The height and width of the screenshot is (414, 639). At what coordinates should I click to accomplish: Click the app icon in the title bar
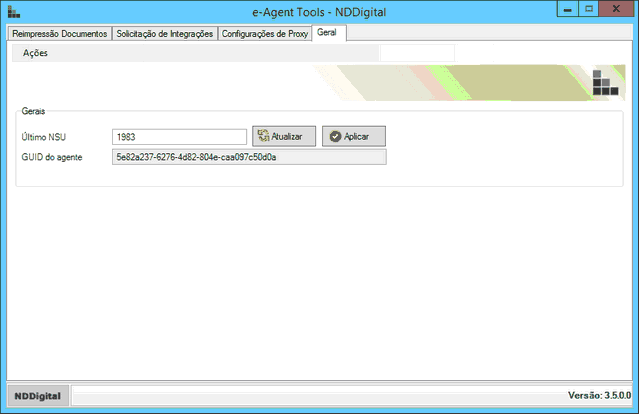13,12
